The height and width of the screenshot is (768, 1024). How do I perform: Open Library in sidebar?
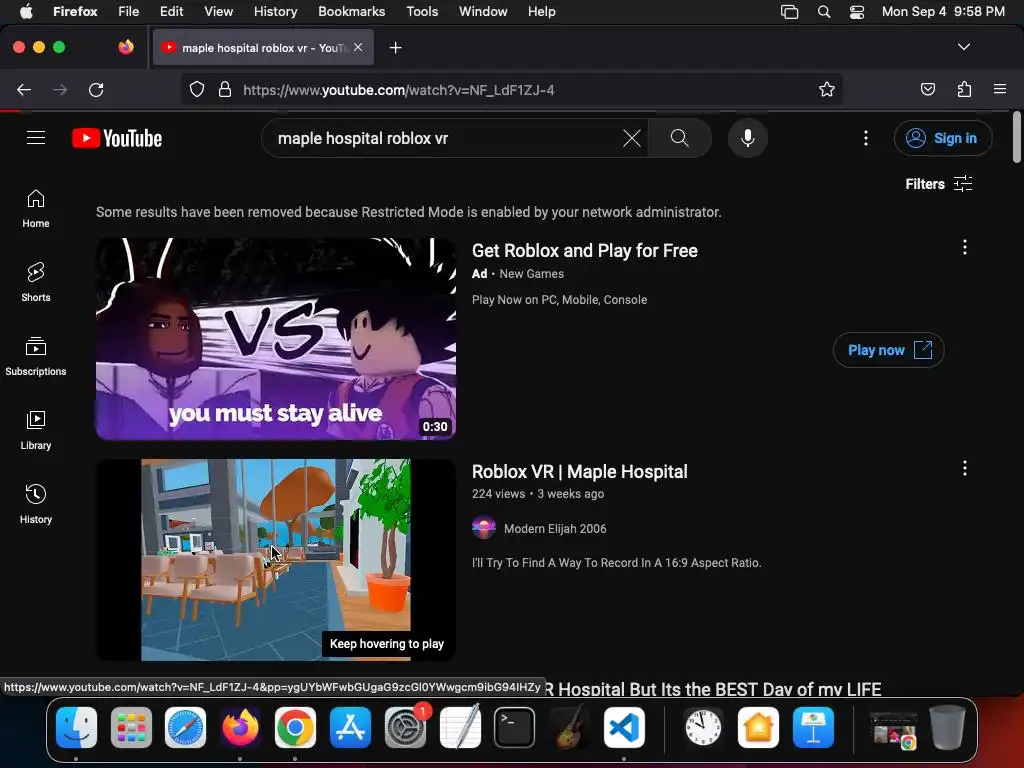pyautogui.click(x=36, y=431)
